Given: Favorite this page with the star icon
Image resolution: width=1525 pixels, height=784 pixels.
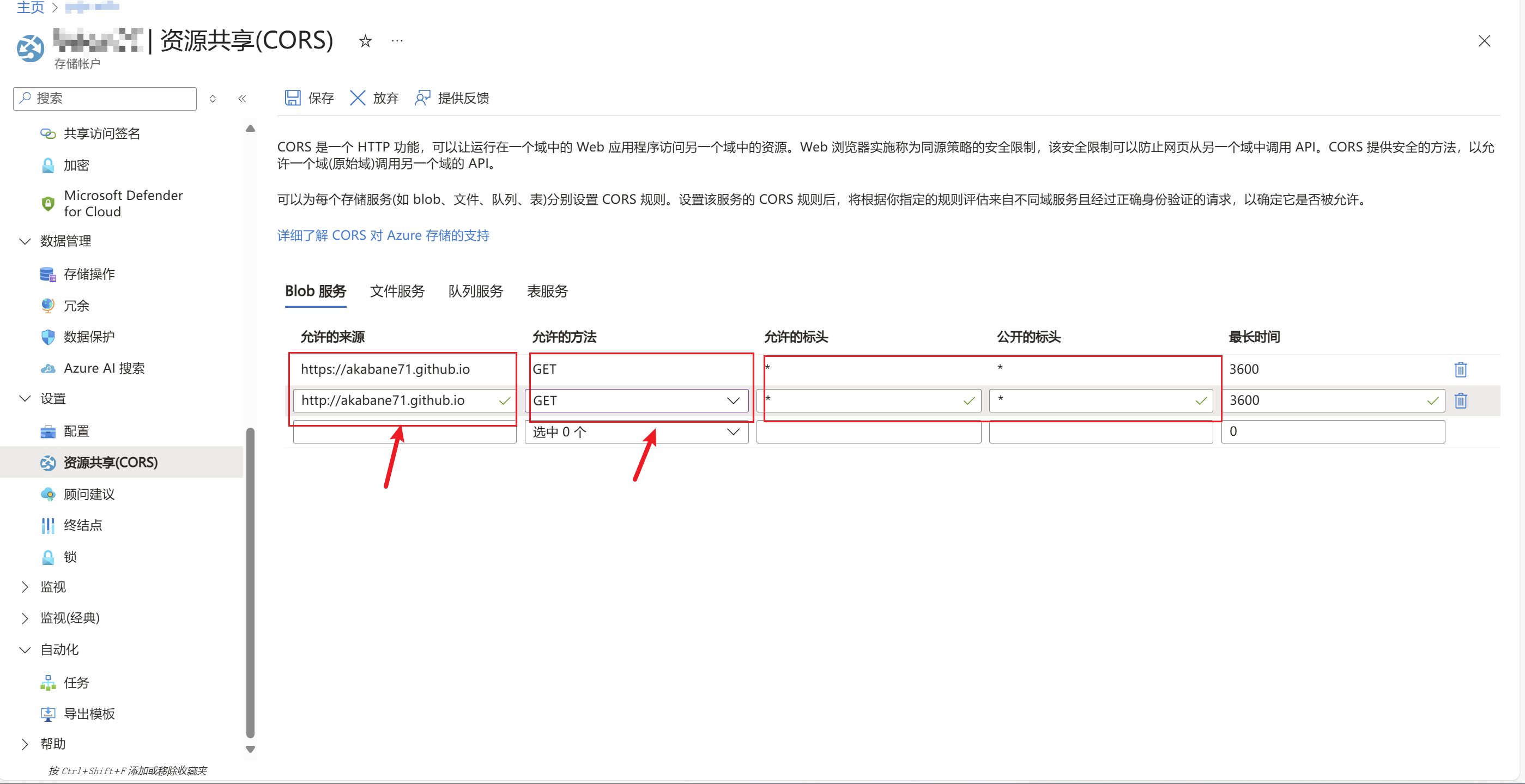Looking at the screenshot, I should tap(365, 41).
